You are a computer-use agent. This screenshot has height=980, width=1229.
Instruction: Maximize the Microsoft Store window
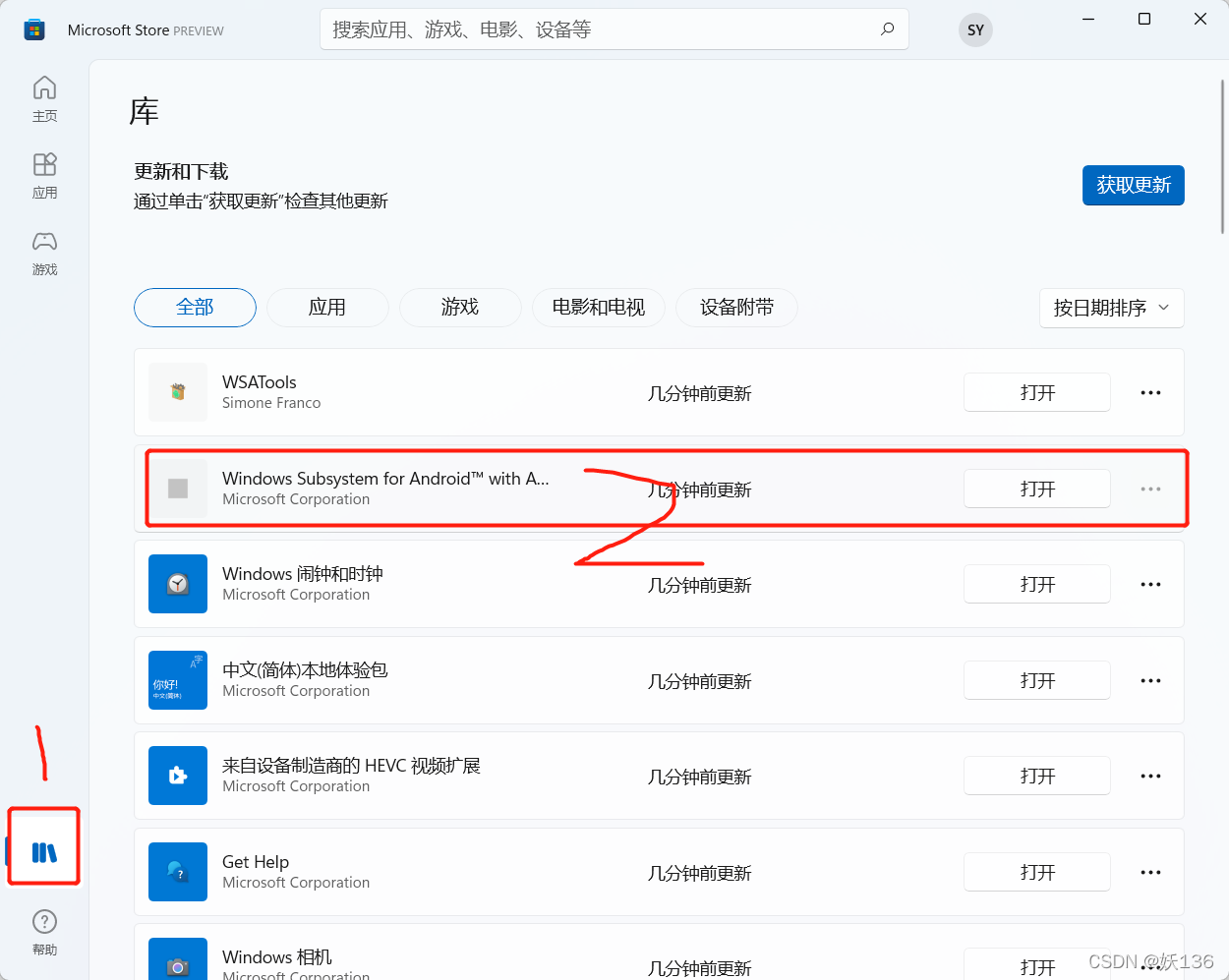click(x=1144, y=19)
